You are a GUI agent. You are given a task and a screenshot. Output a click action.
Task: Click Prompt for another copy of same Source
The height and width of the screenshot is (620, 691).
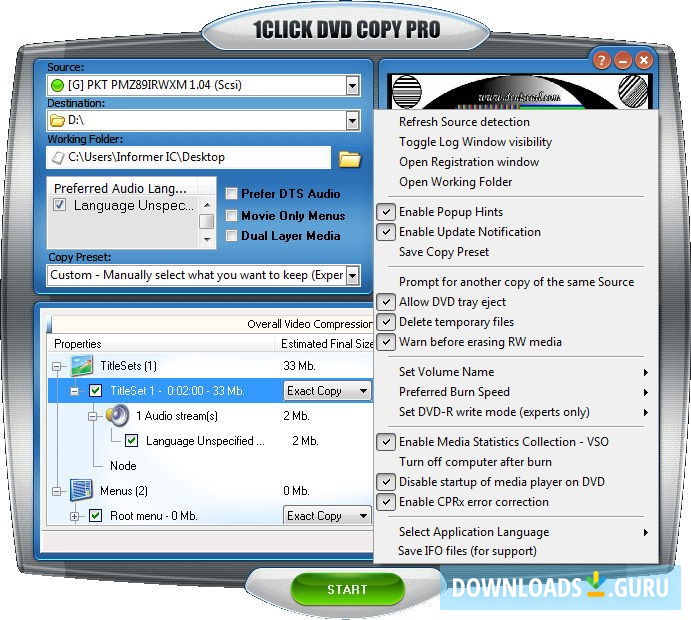(x=516, y=282)
